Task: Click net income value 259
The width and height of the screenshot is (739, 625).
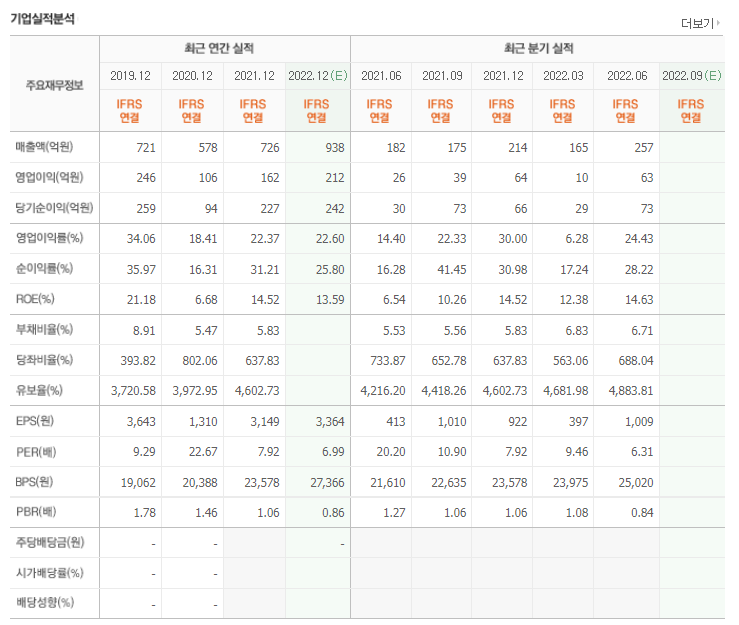Action: click(x=146, y=209)
